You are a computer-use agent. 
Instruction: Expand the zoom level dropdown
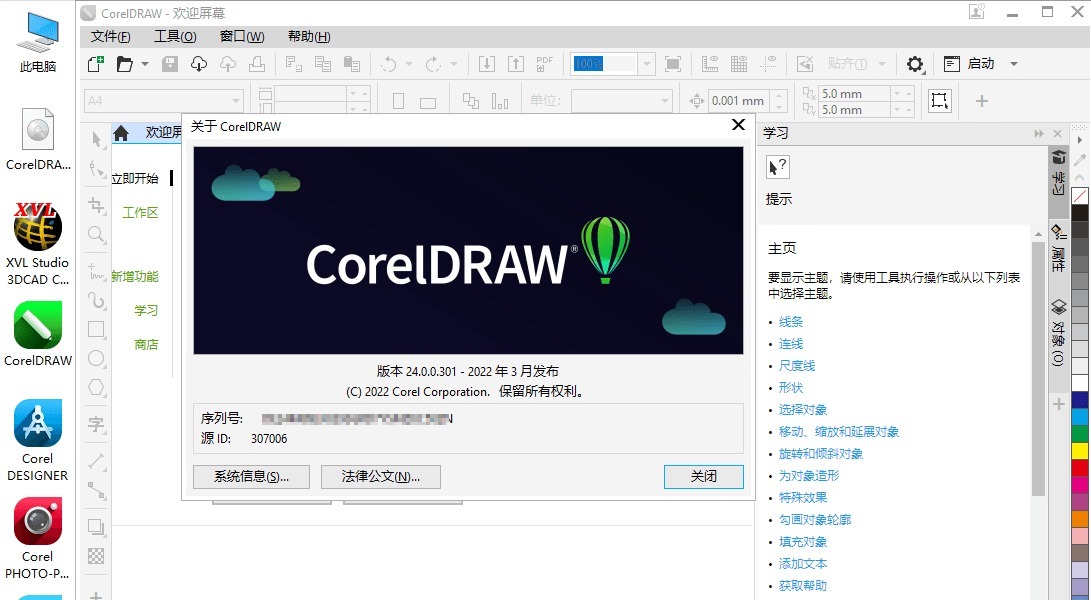coord(646,64)
